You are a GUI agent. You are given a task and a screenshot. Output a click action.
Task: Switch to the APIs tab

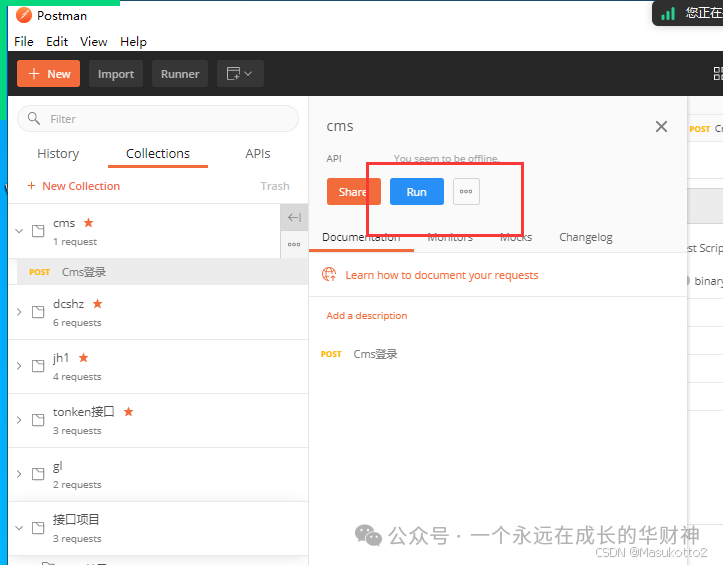click(258, 154)
